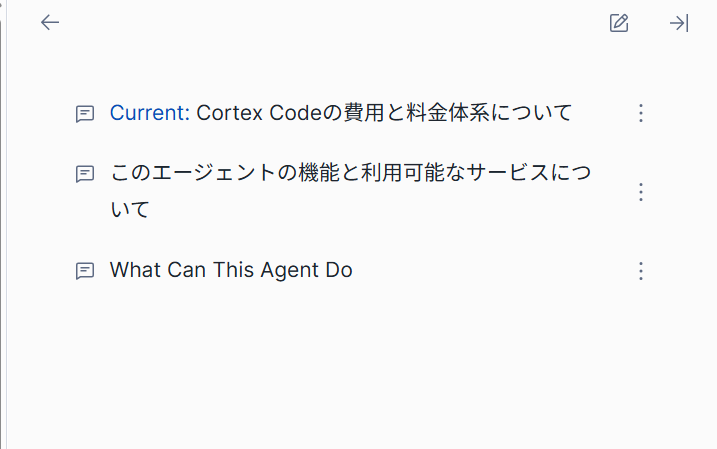Click the blue "Current:" label
The image size is (717, 449).
pos(149,113)
